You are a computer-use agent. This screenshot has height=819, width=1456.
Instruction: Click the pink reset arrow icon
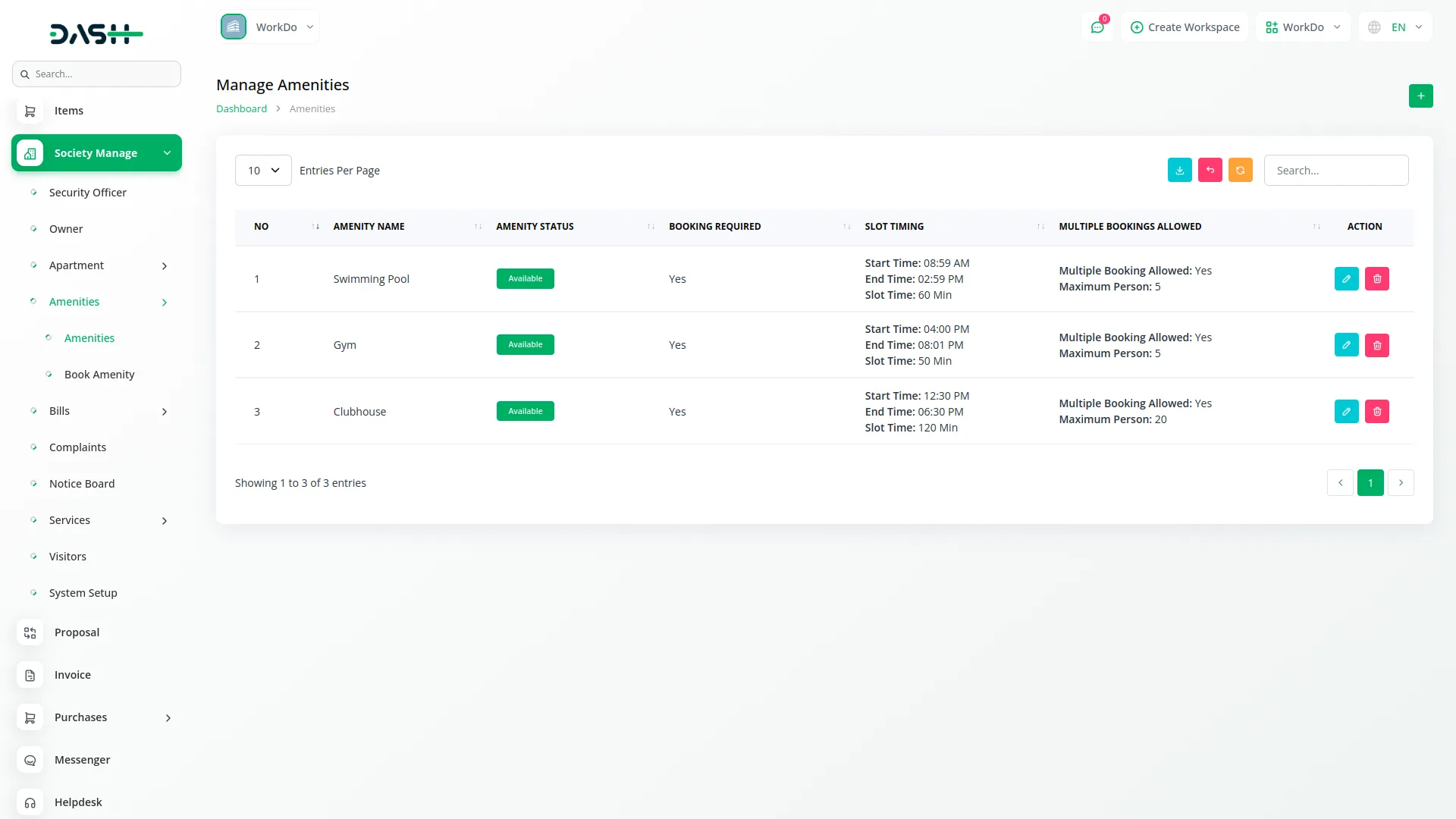click(x=1210, y=171)
